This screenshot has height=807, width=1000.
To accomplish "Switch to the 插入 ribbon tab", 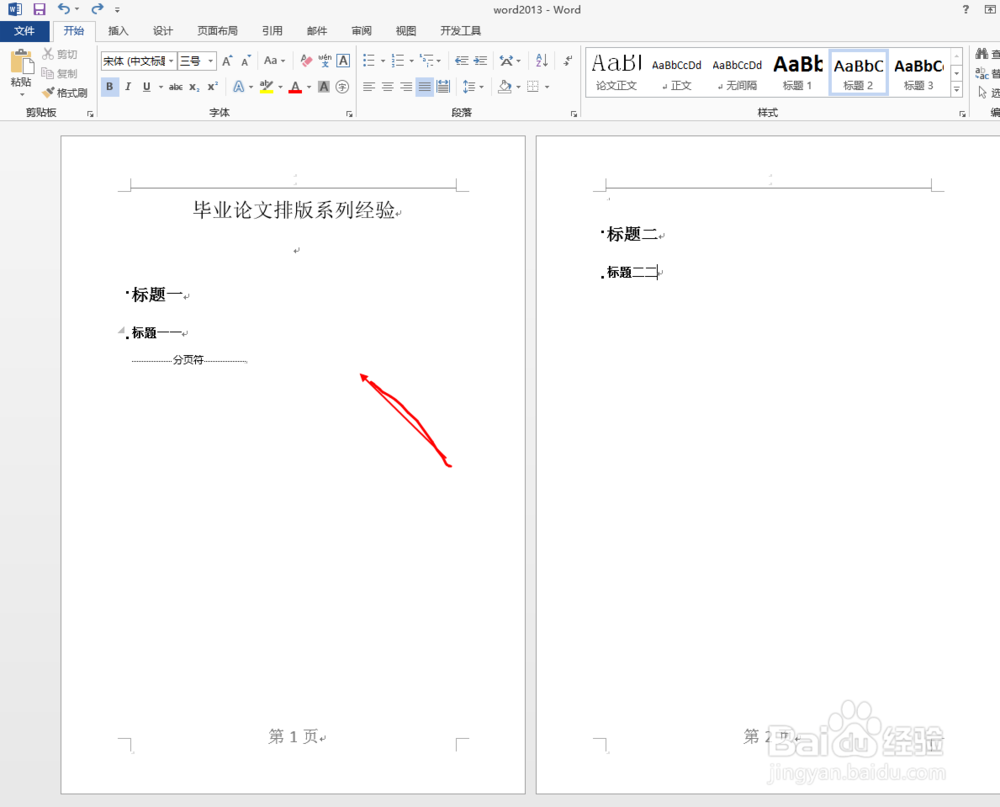I will [117, 31].
